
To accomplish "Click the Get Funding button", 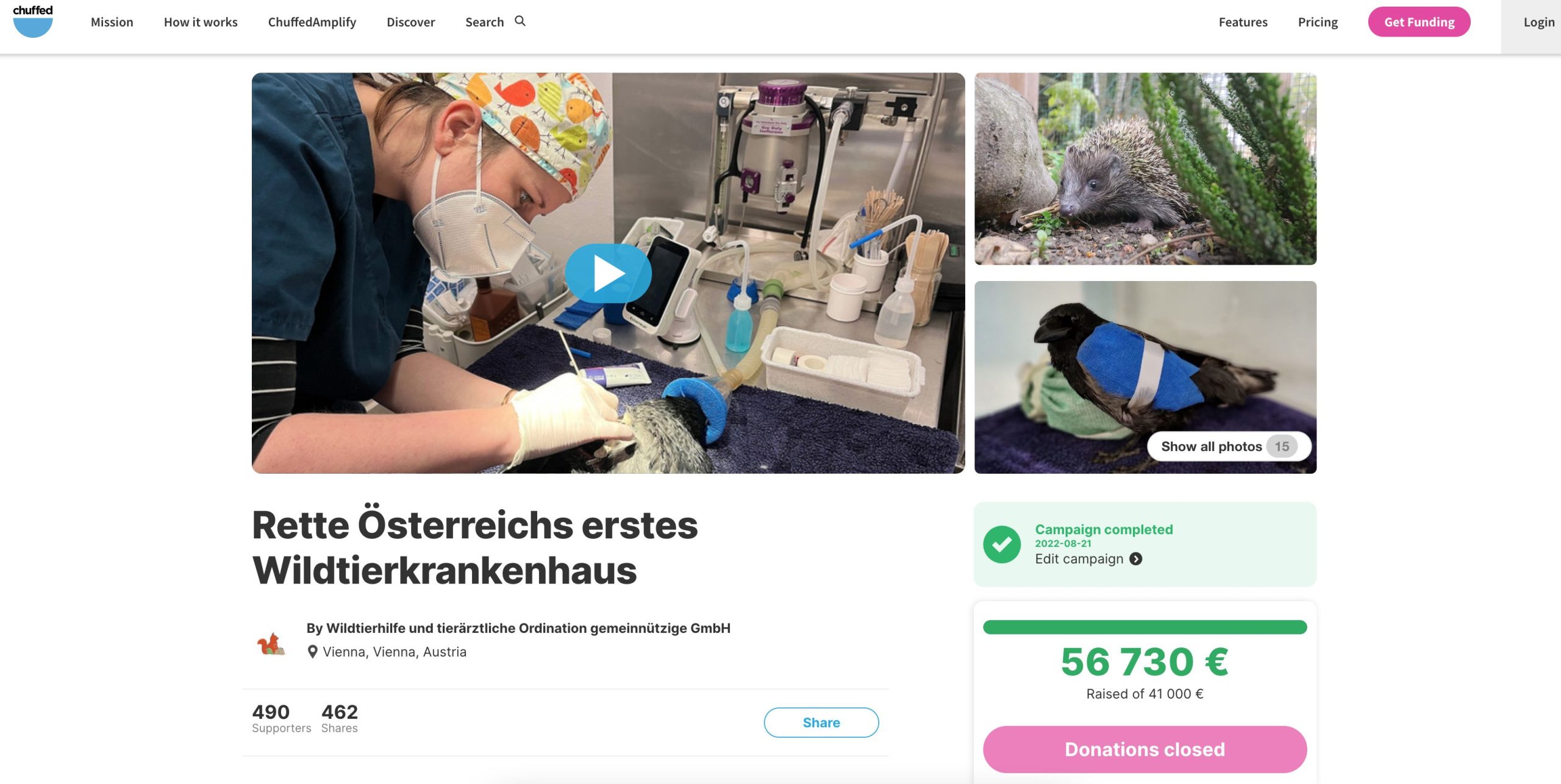I will click(1419, 22).
